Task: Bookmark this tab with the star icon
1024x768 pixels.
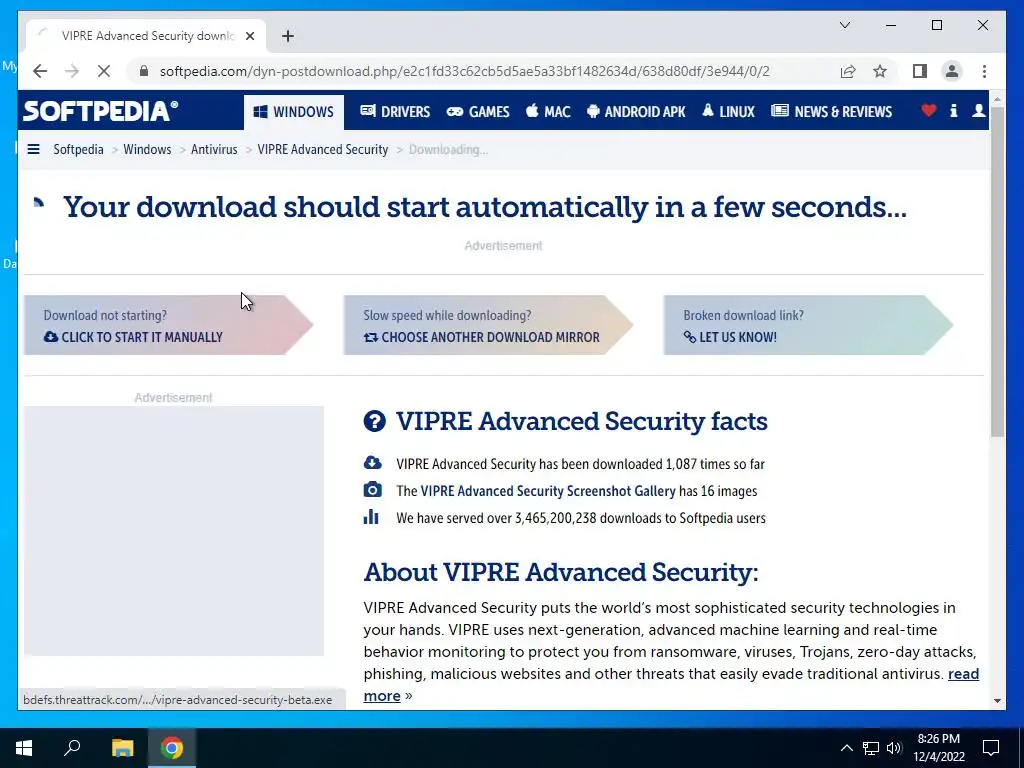Action: pos(880,71)
